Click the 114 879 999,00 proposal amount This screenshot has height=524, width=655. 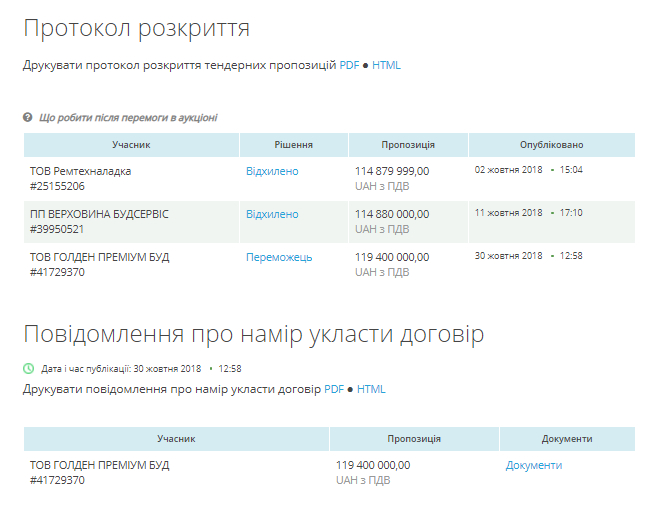392,171
